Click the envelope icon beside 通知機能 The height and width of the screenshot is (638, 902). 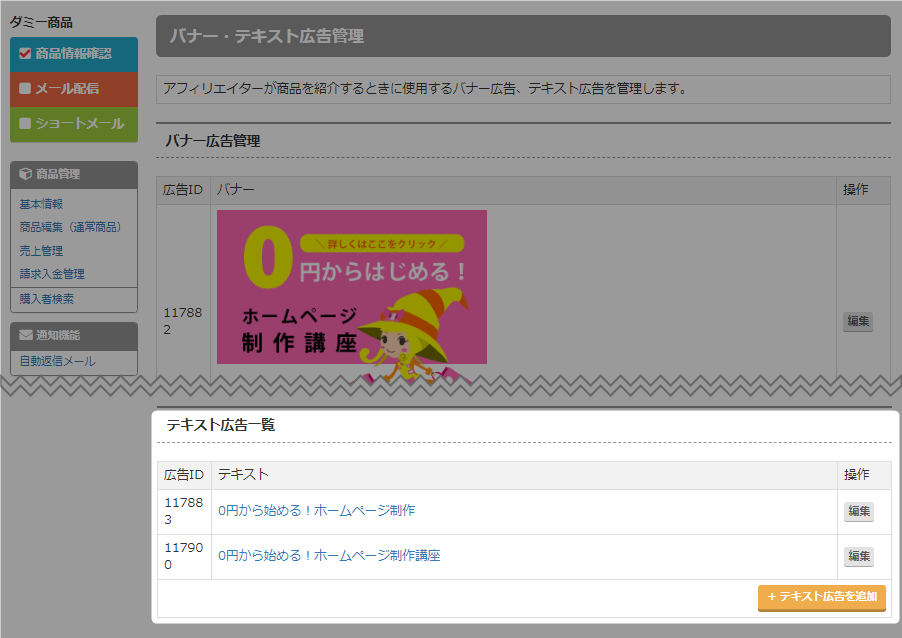25,335
